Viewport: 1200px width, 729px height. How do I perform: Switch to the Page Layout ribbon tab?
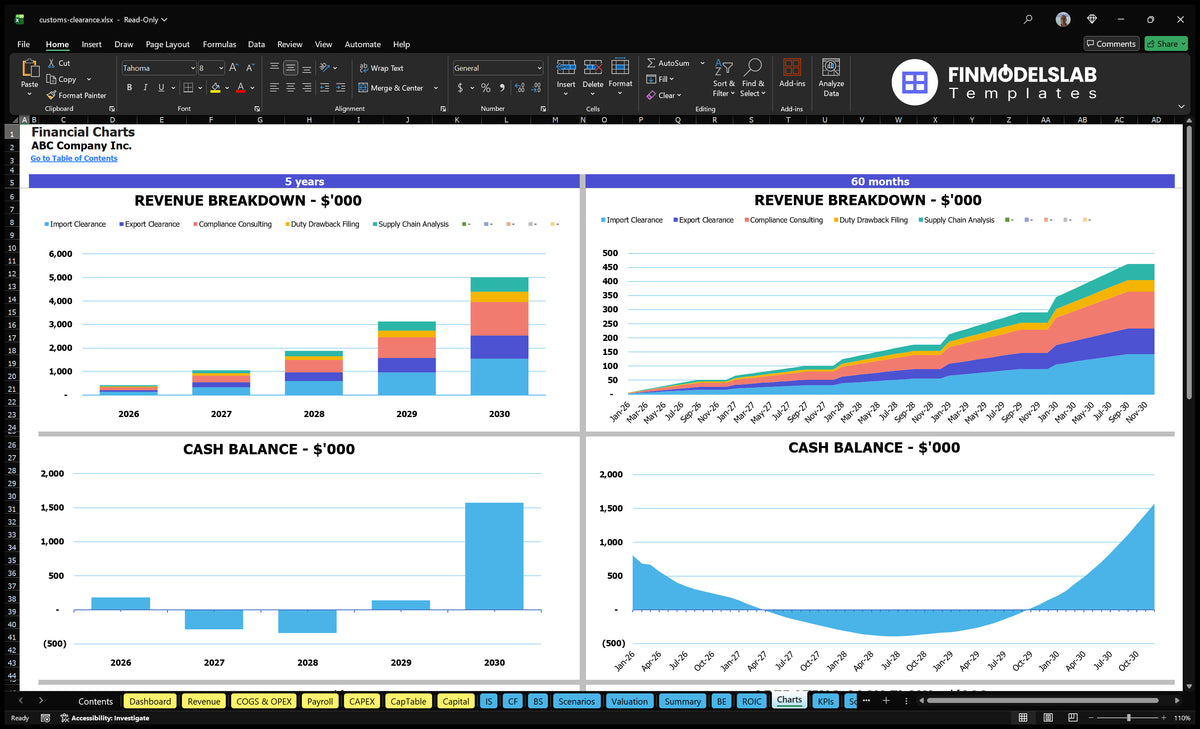(x=167, y=44)
